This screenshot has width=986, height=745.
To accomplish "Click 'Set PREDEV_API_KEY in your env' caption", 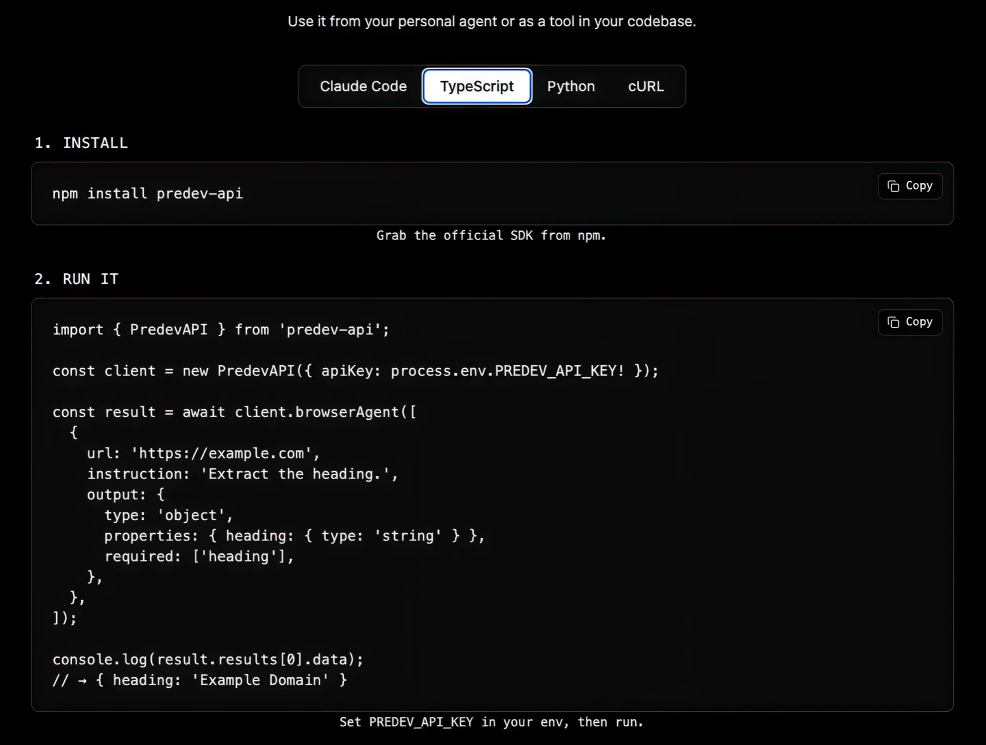I will click(491, 722).
